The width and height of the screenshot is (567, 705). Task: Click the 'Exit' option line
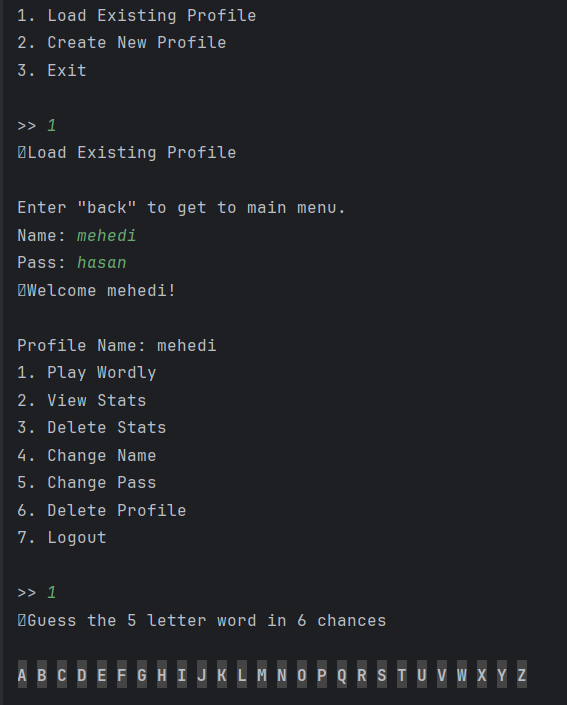52,71
